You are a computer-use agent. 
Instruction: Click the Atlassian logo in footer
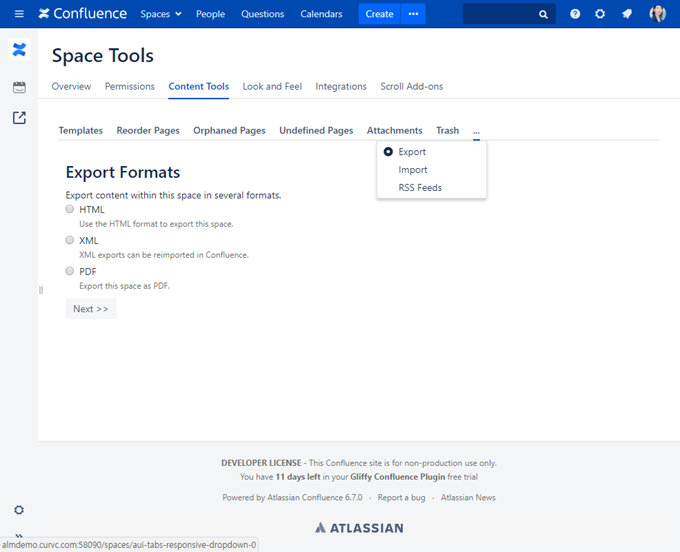pos(359,528)
